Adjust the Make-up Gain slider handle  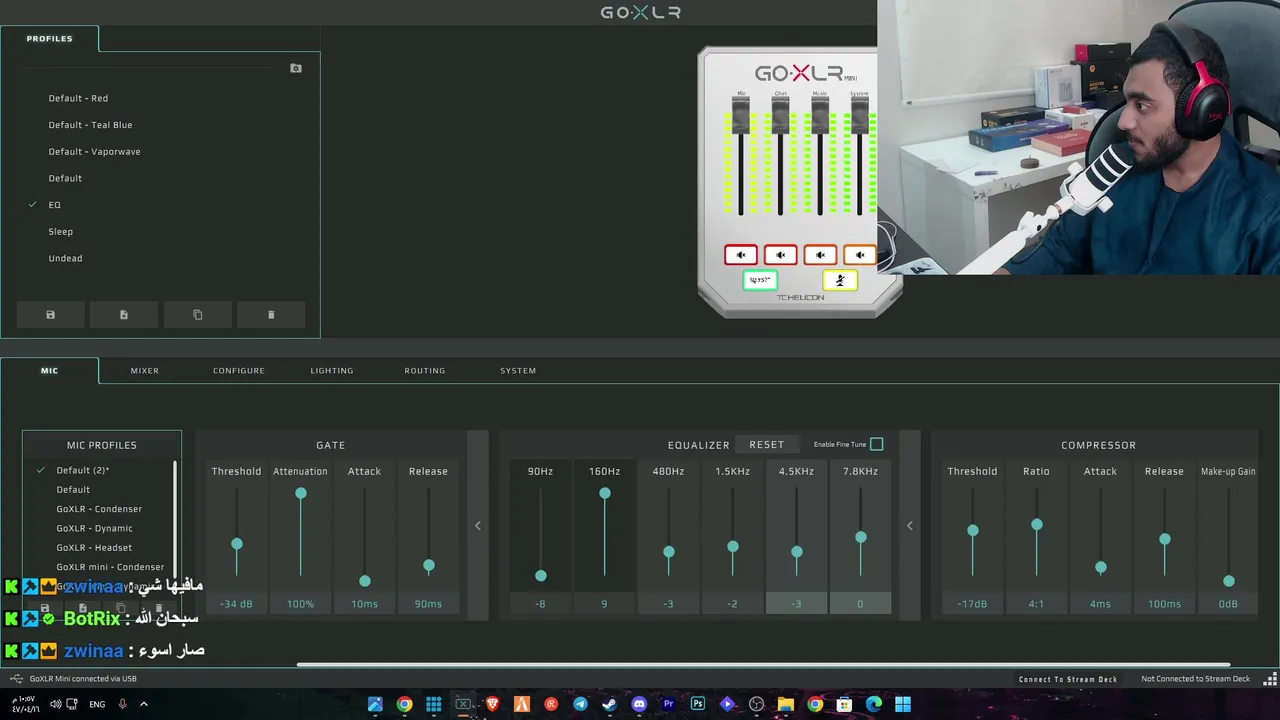[1229, 581]
